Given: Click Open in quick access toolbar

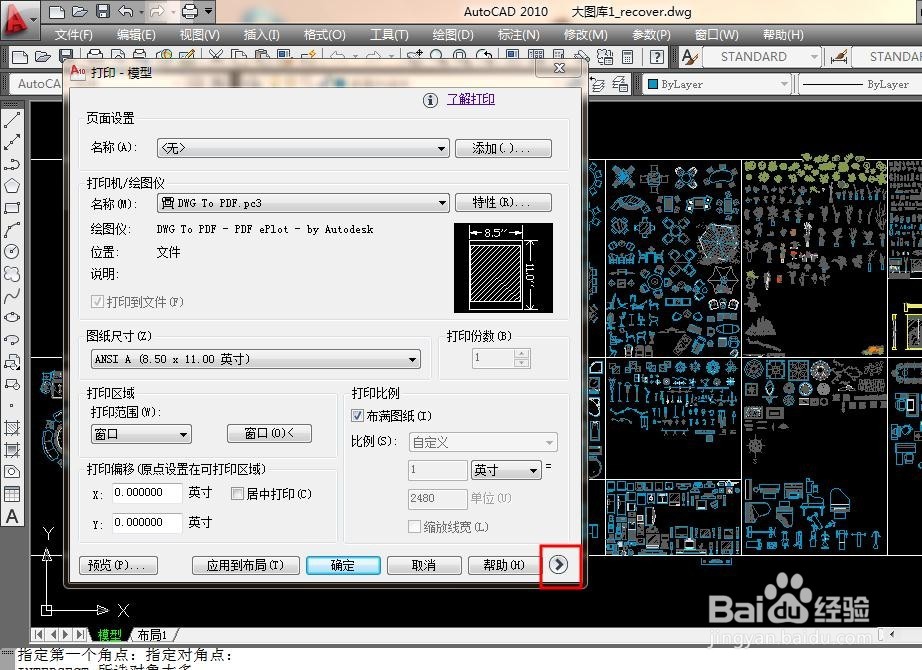Looking at the screenshot, I should click(x=79, y=11).
